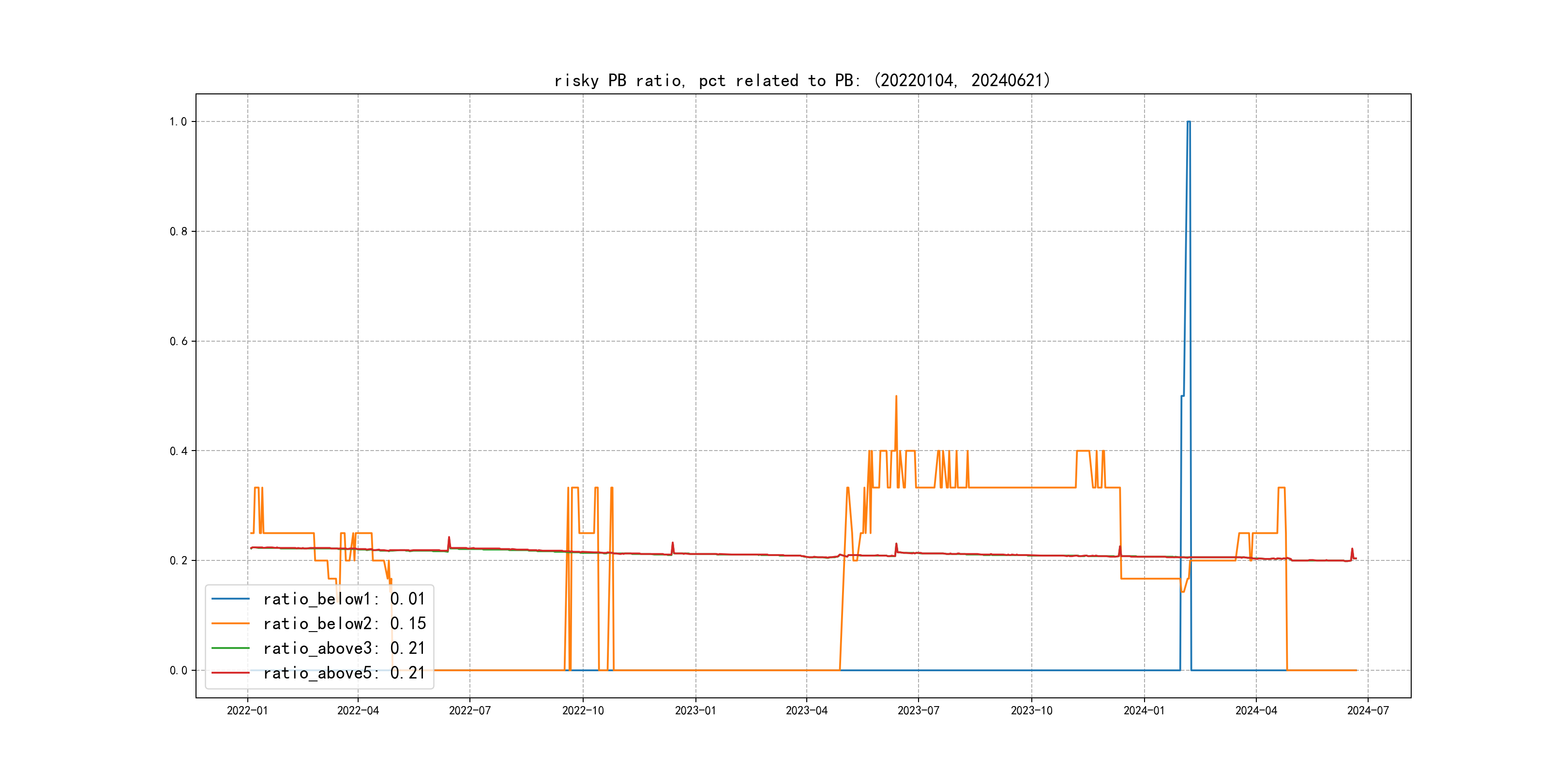Click the 2023-01 x-axis tick label
This screenshot has width=1568, height=784.
coord(695,710)
